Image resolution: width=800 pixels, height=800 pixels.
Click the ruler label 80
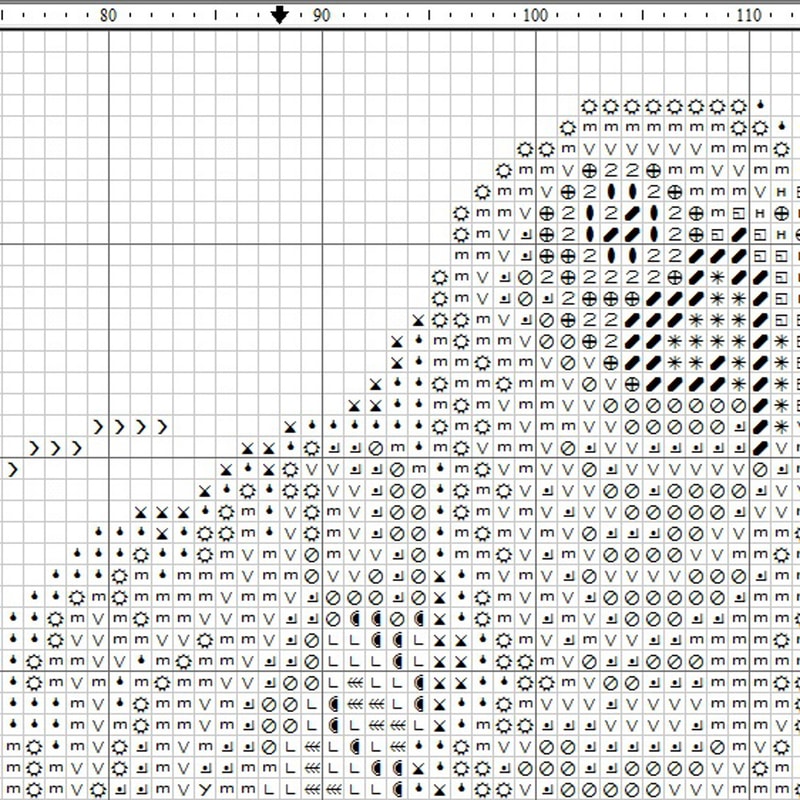(x=108, y=15)
